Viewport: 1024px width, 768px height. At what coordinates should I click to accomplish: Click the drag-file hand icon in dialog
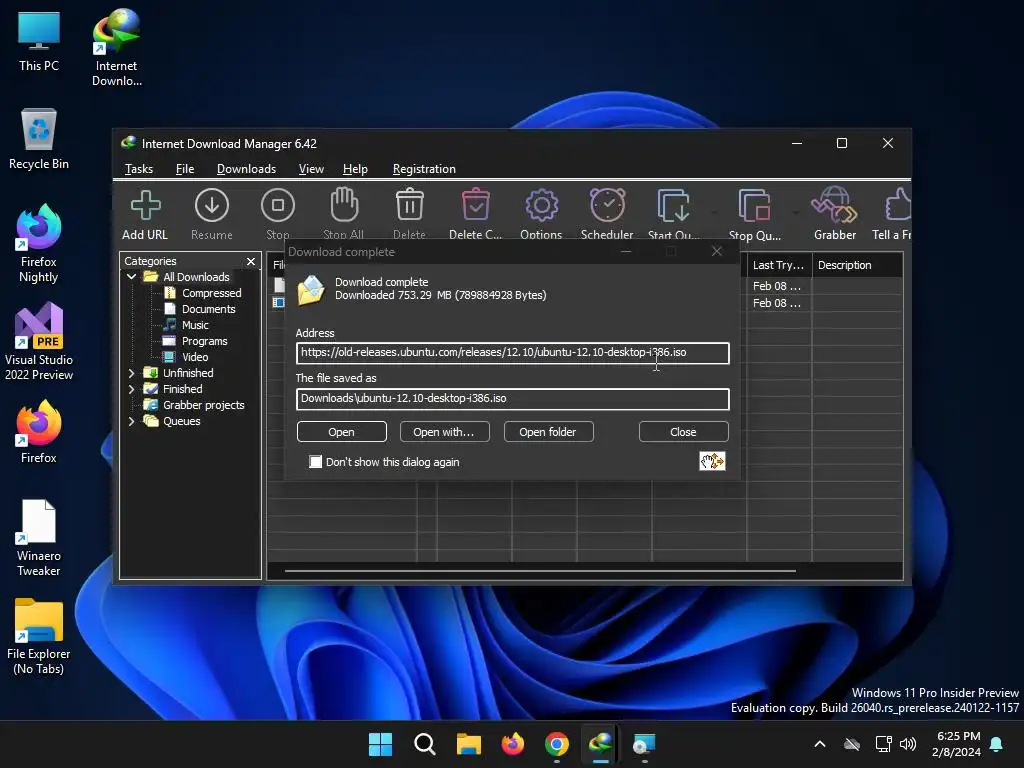click(712, 461)
